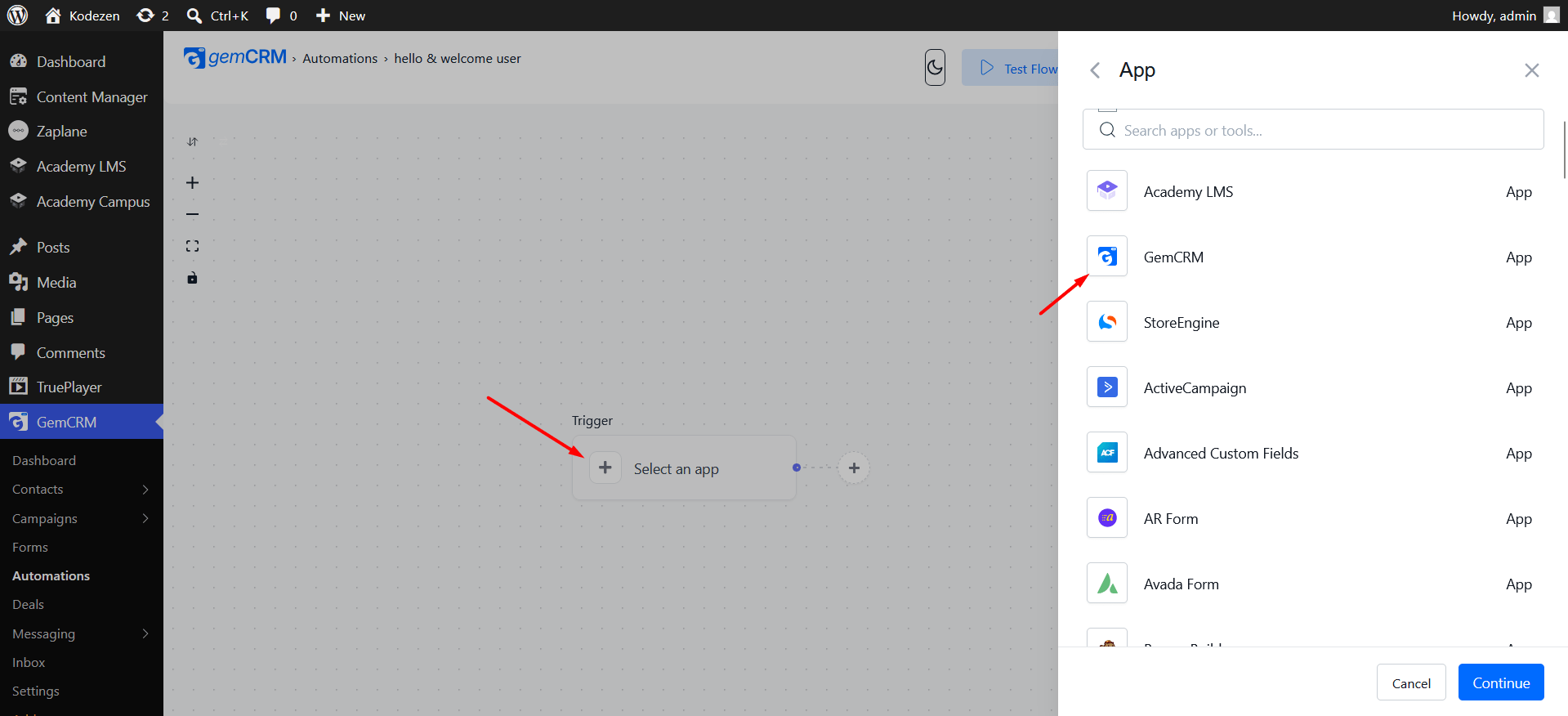Image resolution: width=1568 pixels, height=716 pixels.
Task: Click New in the admin bar
Action: pos(341,16)
